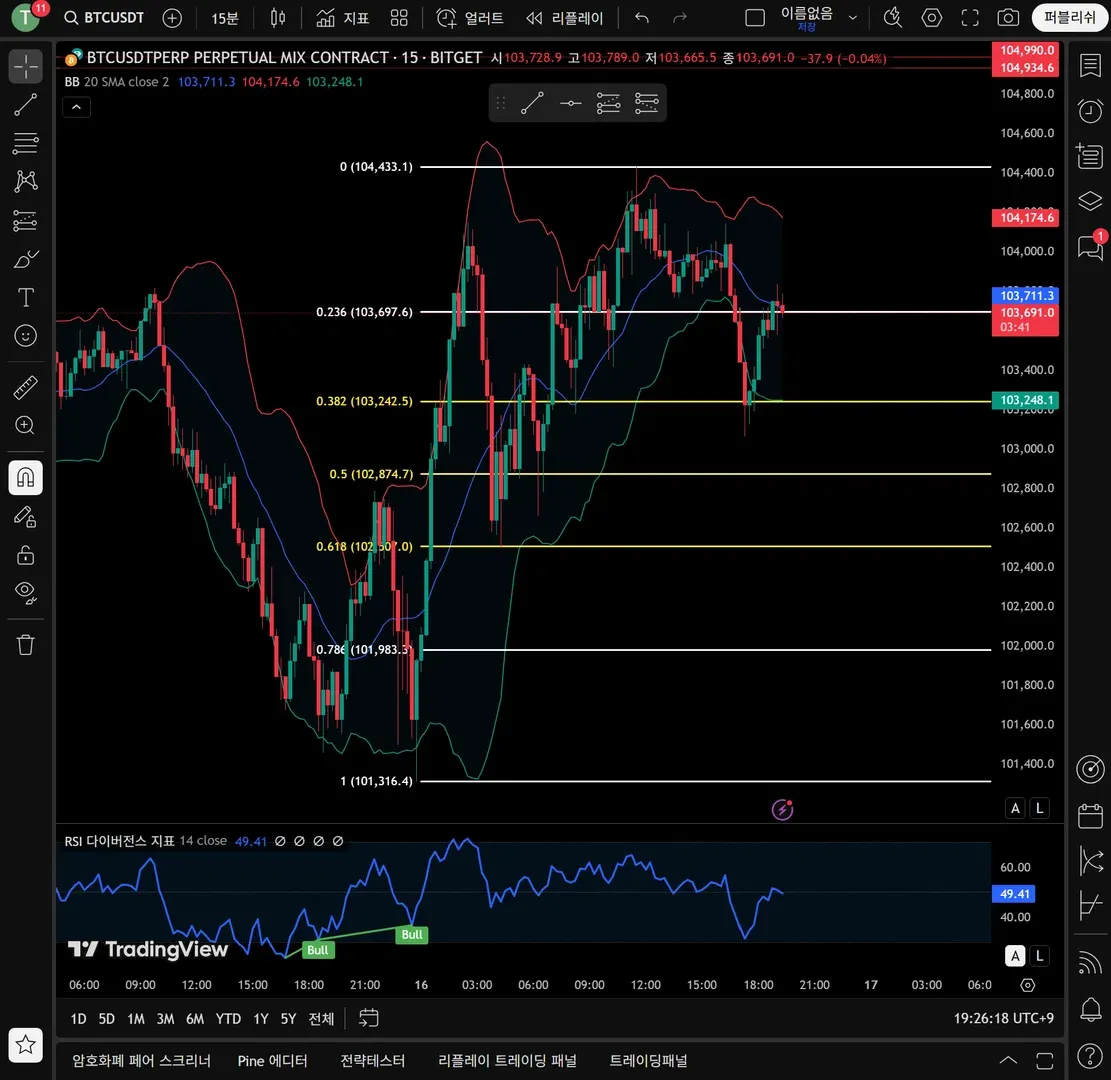The image size is (1111, 1080).
Task: Open the 15분 timeframe dropdown
Action: [x=225, y=18]
